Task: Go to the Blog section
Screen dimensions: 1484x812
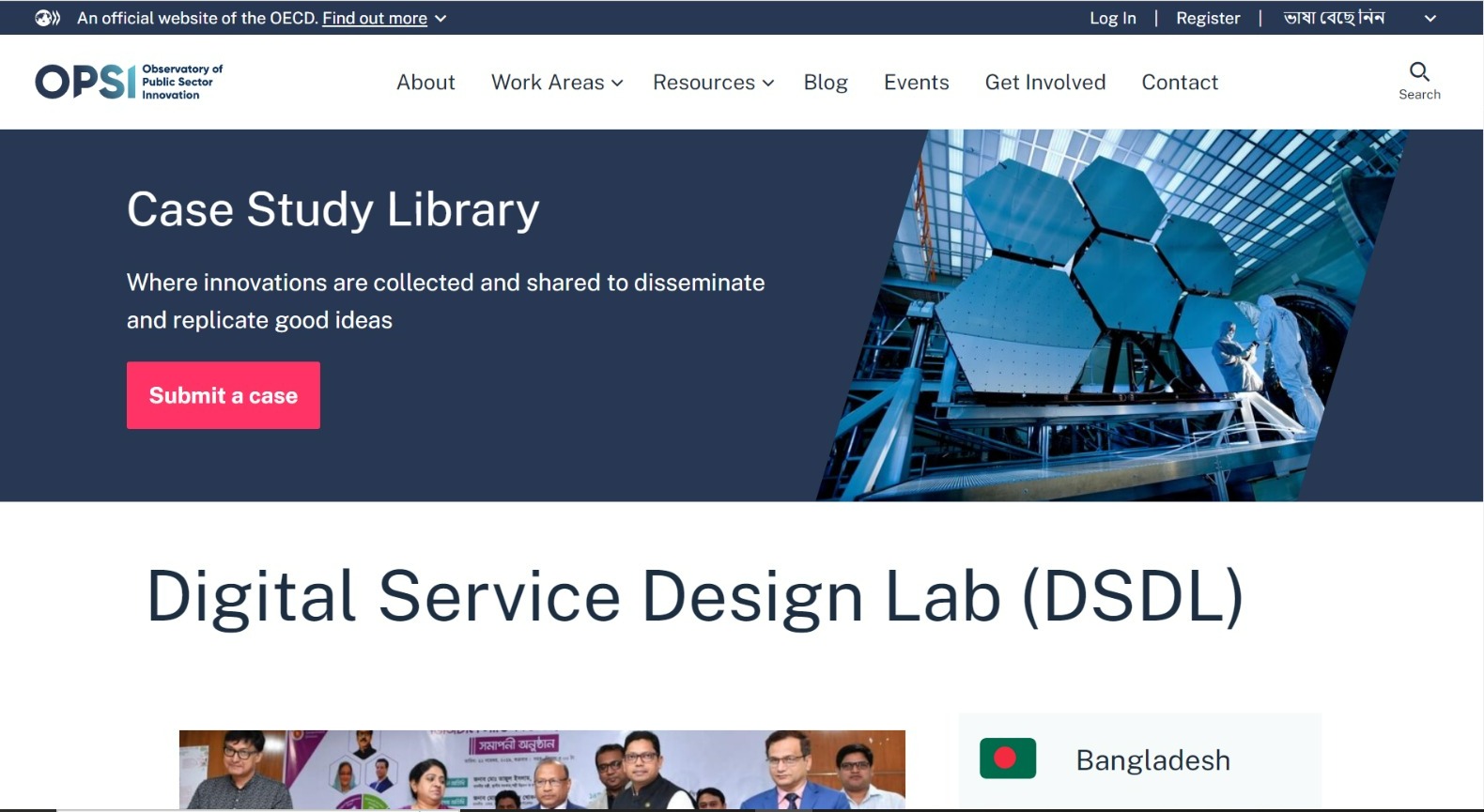Action: [826, 83]
